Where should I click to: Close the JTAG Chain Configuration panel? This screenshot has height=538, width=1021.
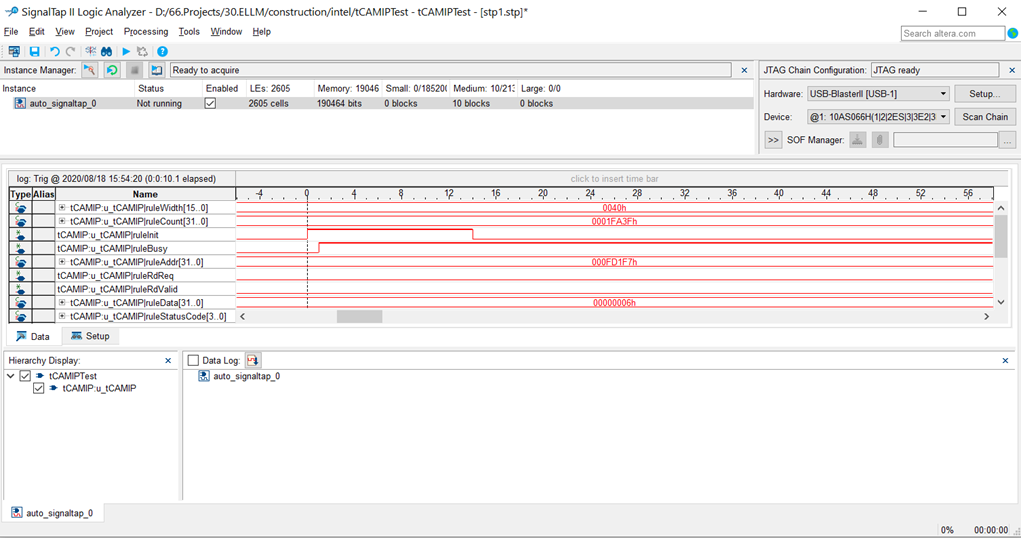click(x=1012, y=70)
